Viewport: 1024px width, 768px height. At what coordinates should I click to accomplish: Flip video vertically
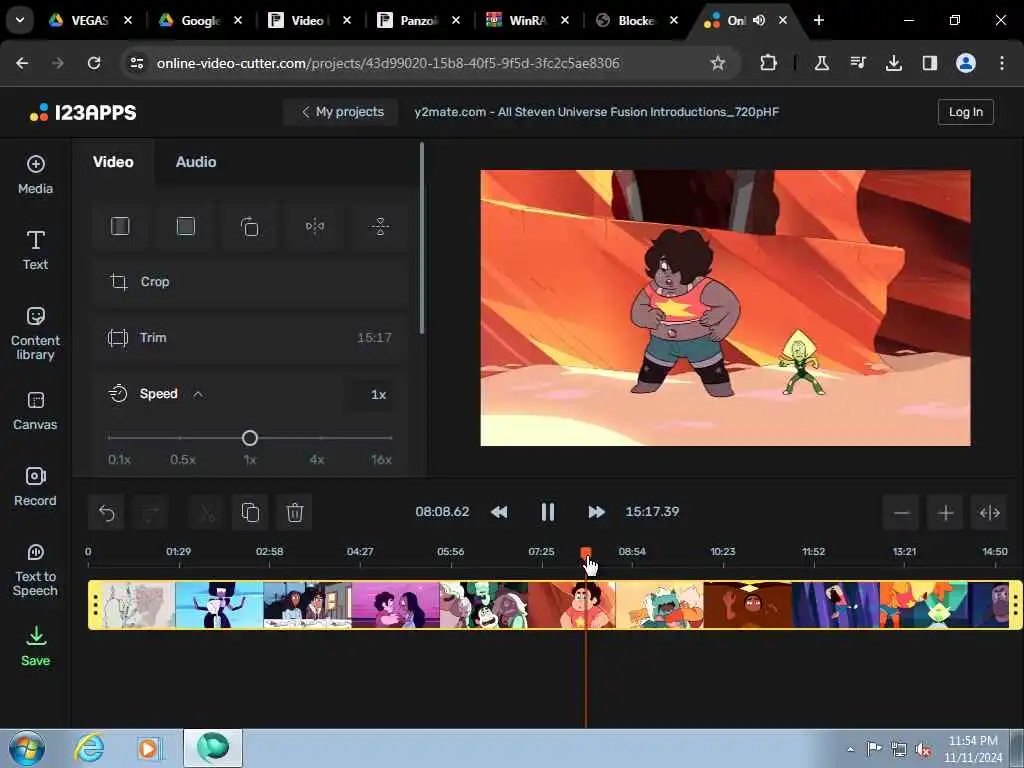click(380, 227)
